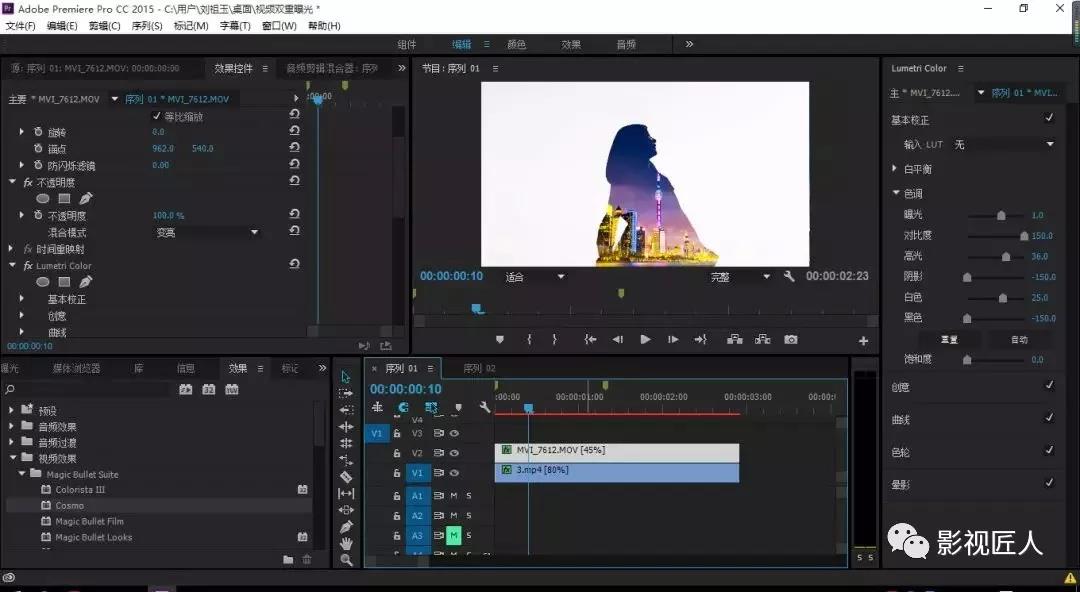Choose the Zoom tool magnifier icon

pos(346,561)
